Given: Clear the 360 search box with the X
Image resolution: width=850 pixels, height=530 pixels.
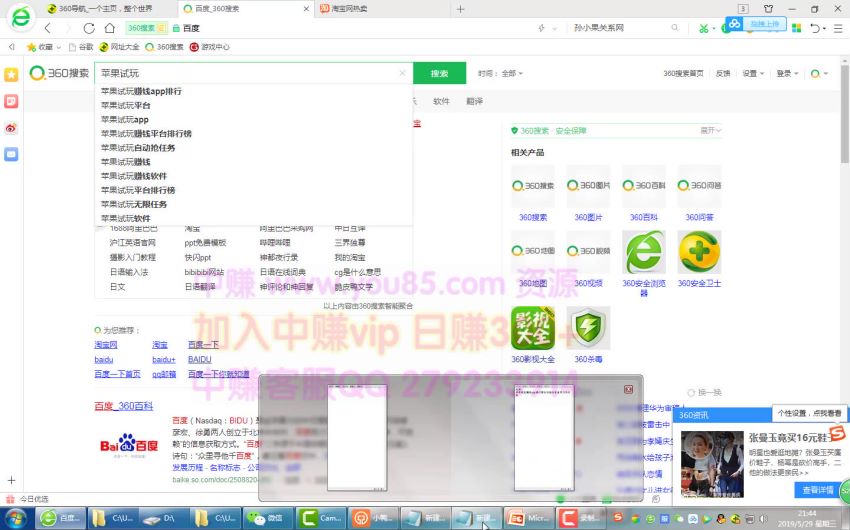Looking at the screenshot, I should [x=402, y=73].
